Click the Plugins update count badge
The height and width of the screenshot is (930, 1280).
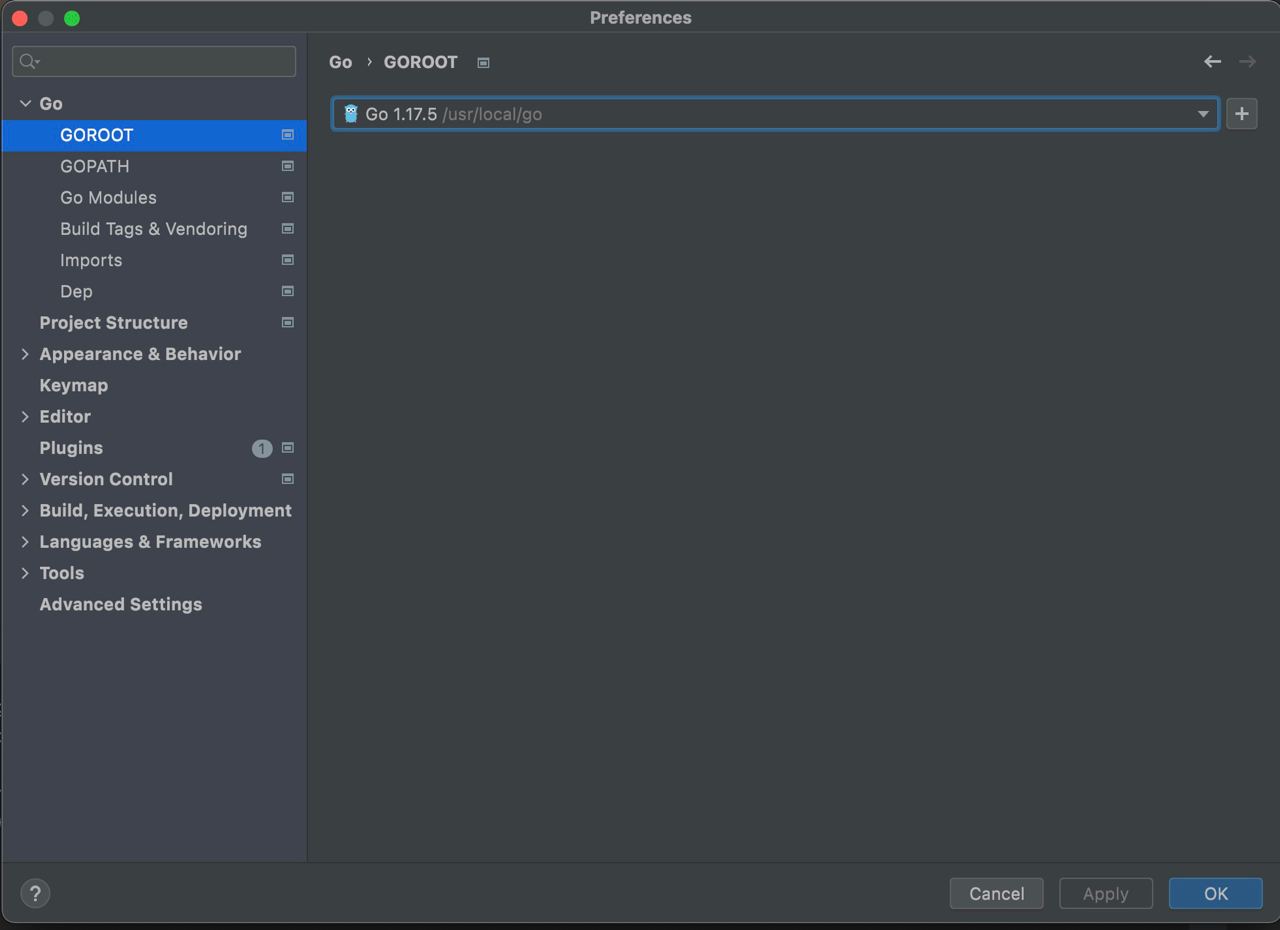(262, 448)
